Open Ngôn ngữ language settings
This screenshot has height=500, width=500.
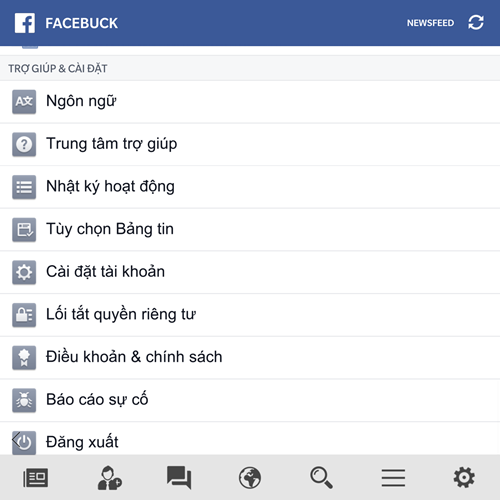(x=250, y=102)
